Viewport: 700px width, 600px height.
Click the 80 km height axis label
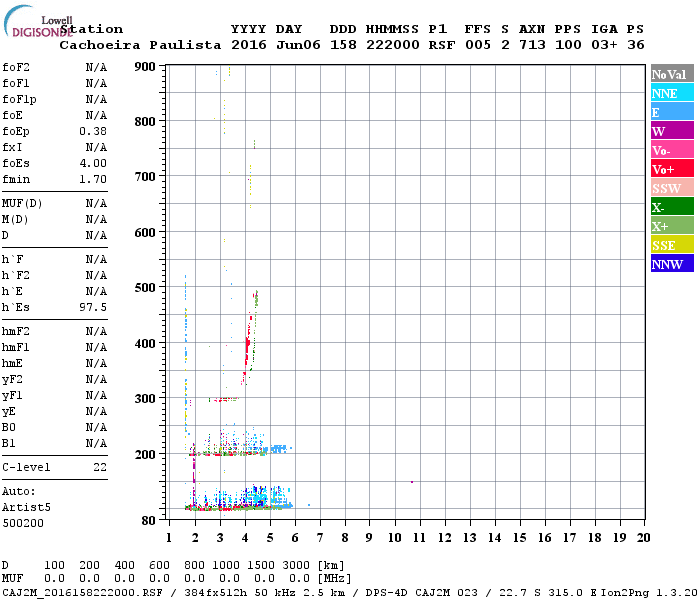pos(149,521)
